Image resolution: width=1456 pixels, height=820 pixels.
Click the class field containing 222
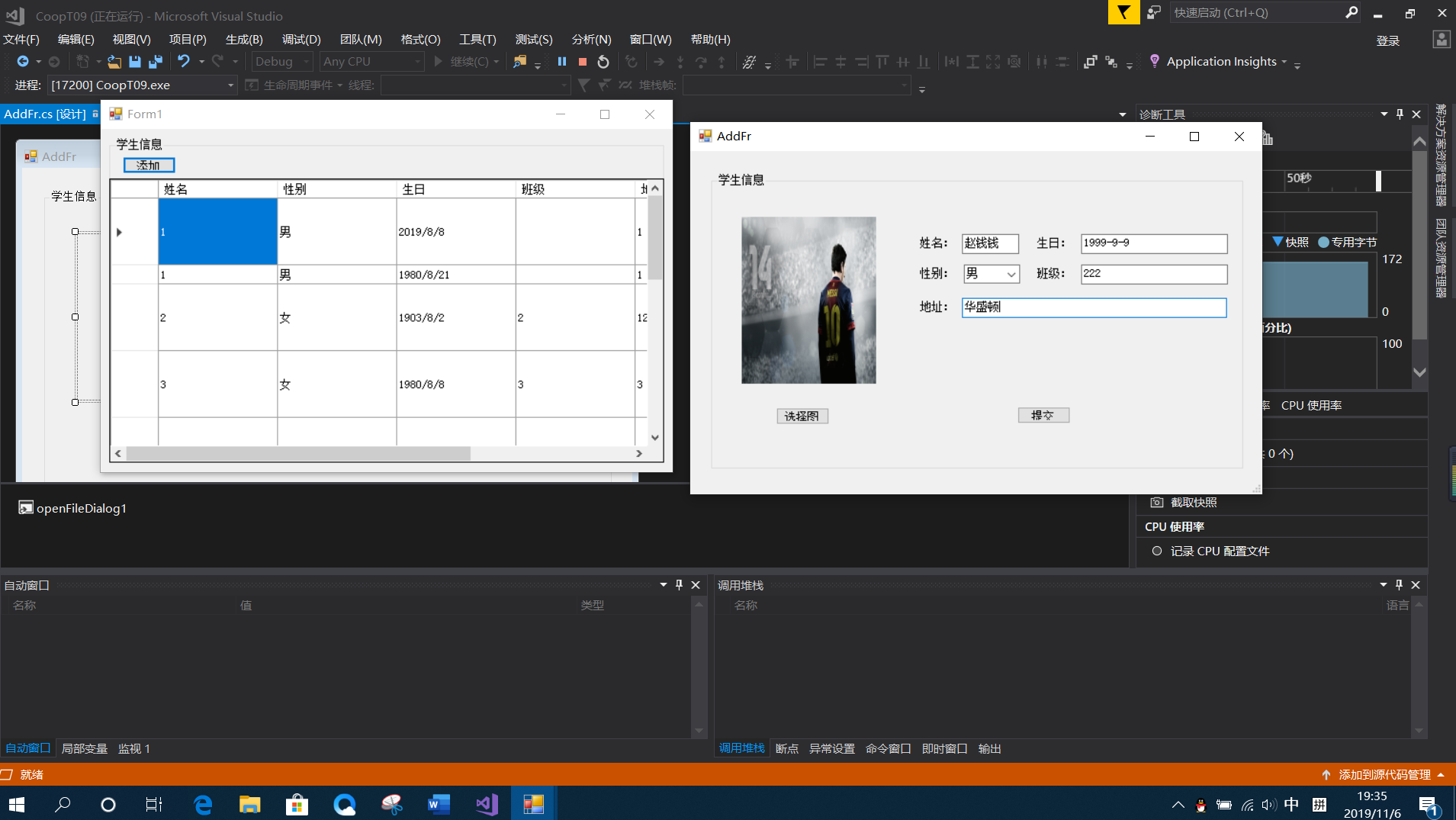click(1154, 274)
